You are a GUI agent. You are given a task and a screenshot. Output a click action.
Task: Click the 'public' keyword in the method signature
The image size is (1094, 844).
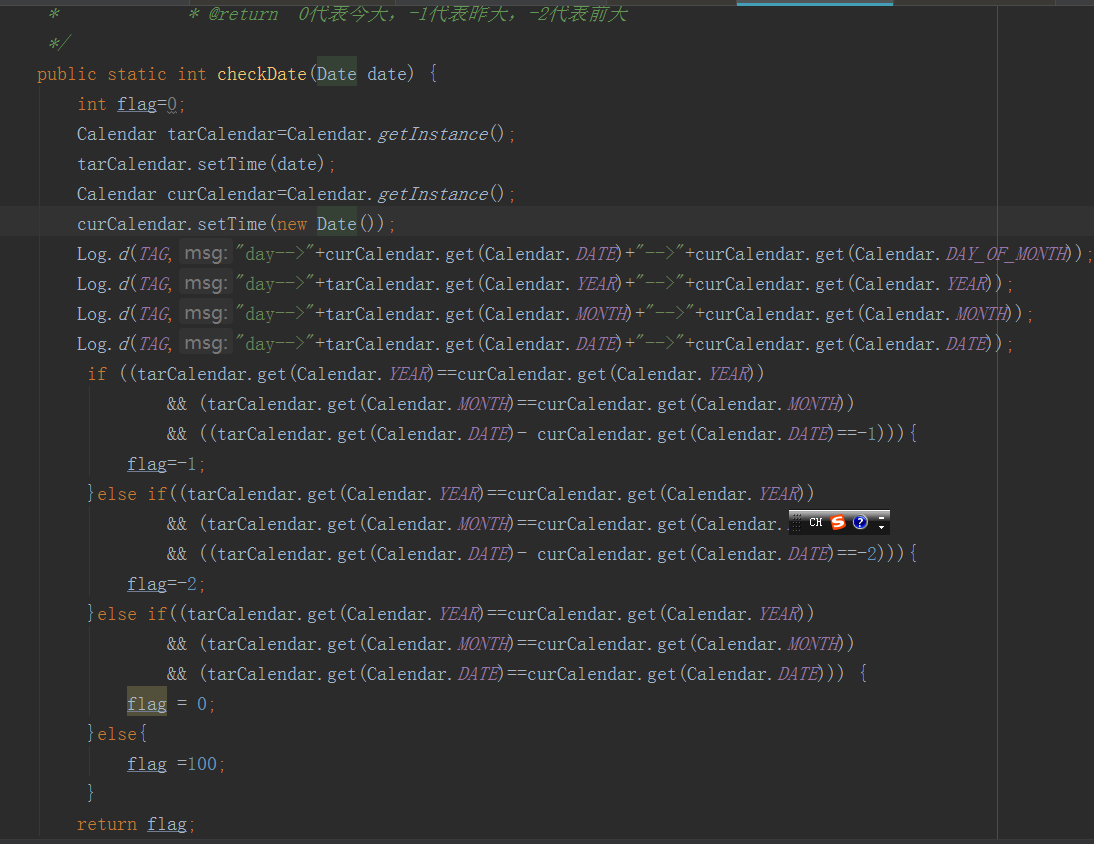click(67, 74)
